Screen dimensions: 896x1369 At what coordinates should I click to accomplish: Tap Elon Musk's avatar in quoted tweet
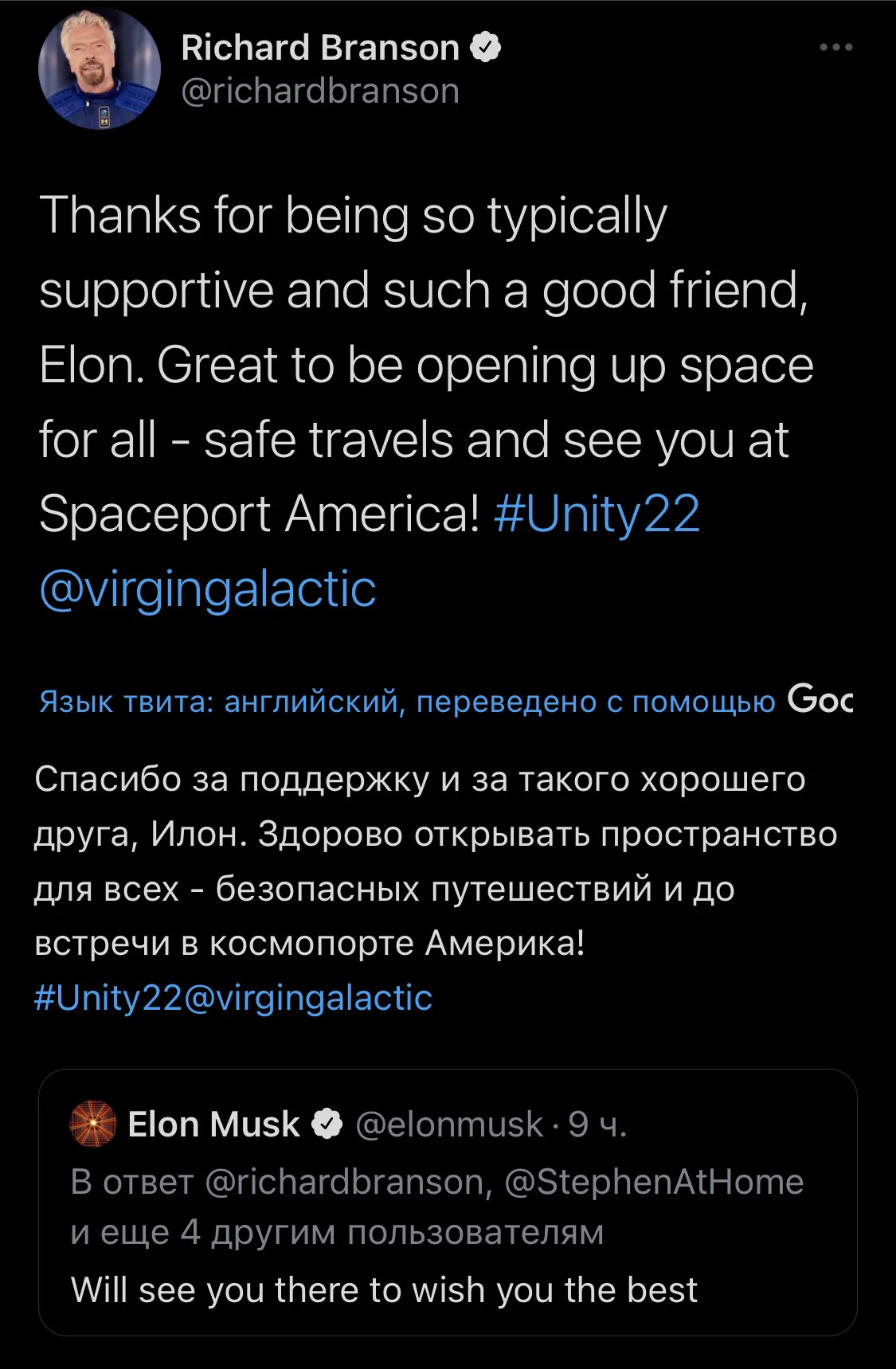click(x=93, y=1124)
